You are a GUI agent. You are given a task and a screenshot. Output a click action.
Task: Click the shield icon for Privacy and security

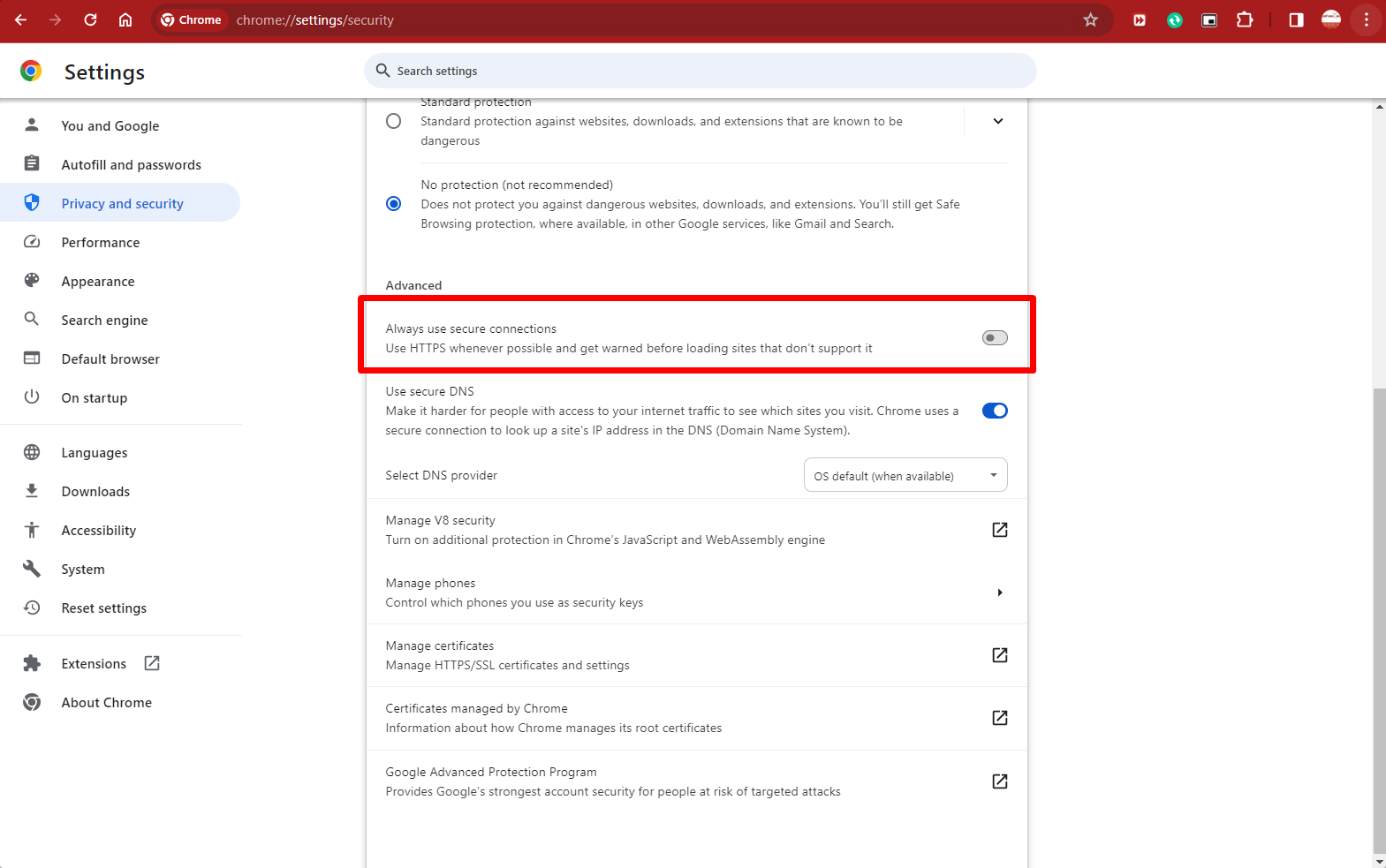pyautogui.click(x=32, y=203)
